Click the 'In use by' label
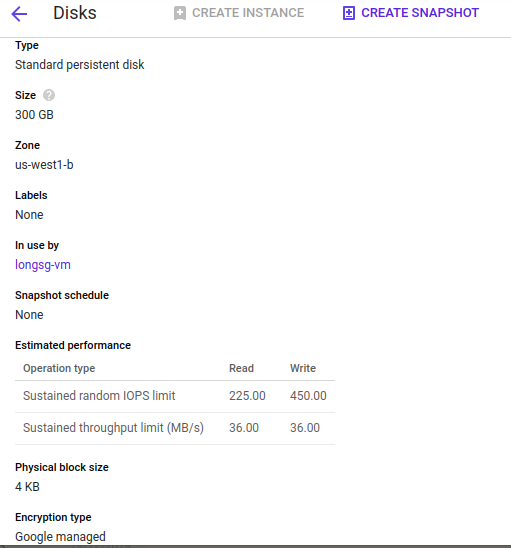This screenshot has width=511, height=548. click(37, 245)
